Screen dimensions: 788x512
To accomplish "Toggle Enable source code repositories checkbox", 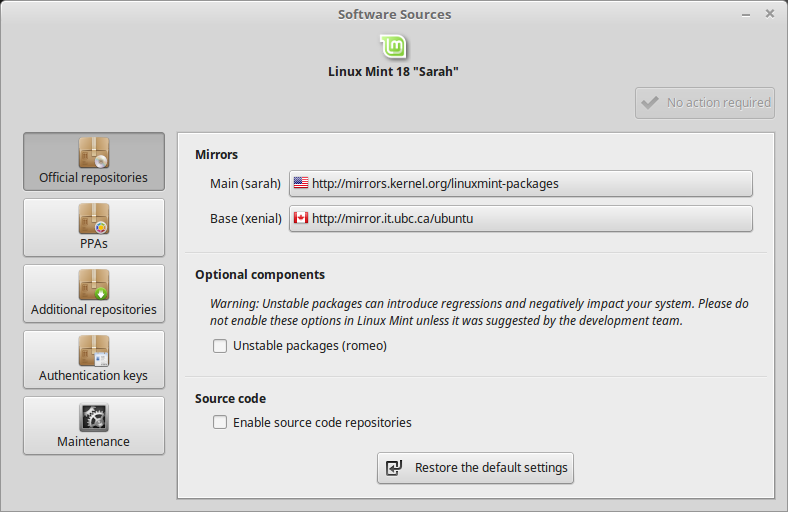I will click(220, 423).
